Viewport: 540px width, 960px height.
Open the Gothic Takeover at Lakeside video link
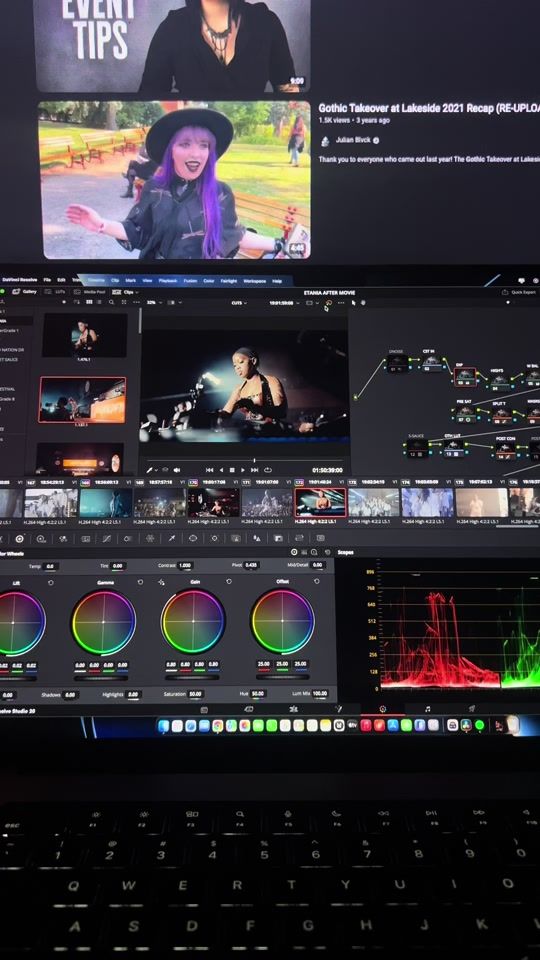(x=429, y=108)
